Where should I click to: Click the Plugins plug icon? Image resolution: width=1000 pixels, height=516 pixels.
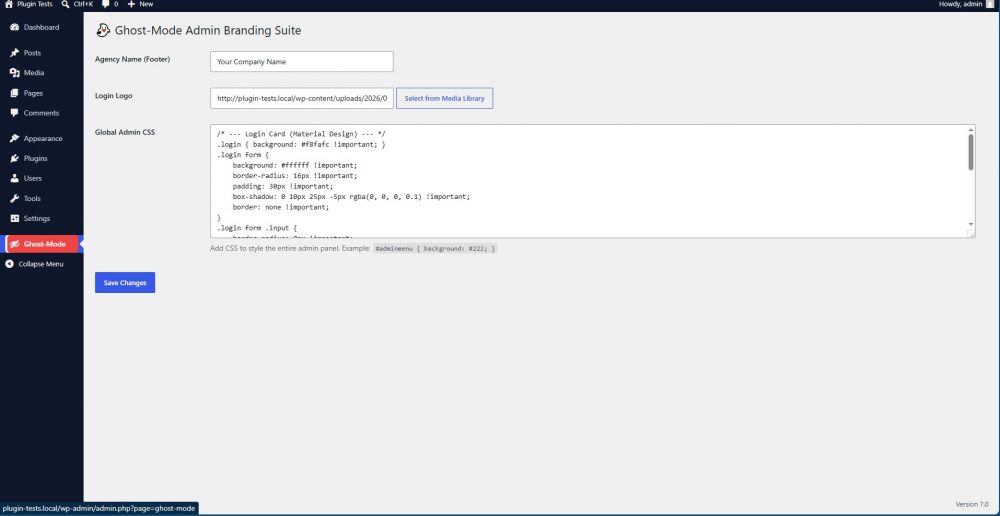pyautogui.click(x=15, y=158)
